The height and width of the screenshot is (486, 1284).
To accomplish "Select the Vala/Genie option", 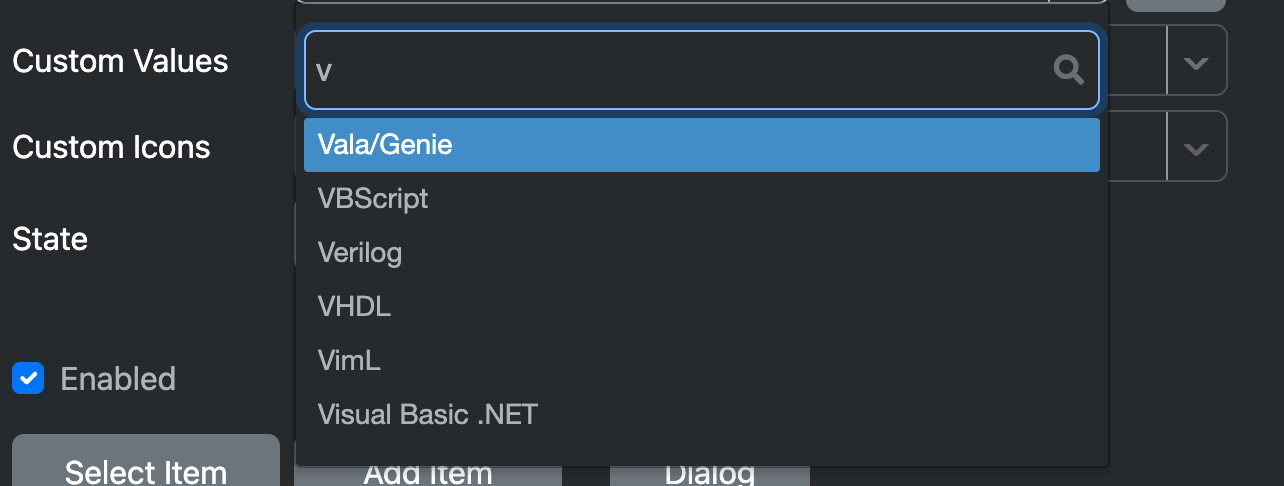I will coord(701,145).
